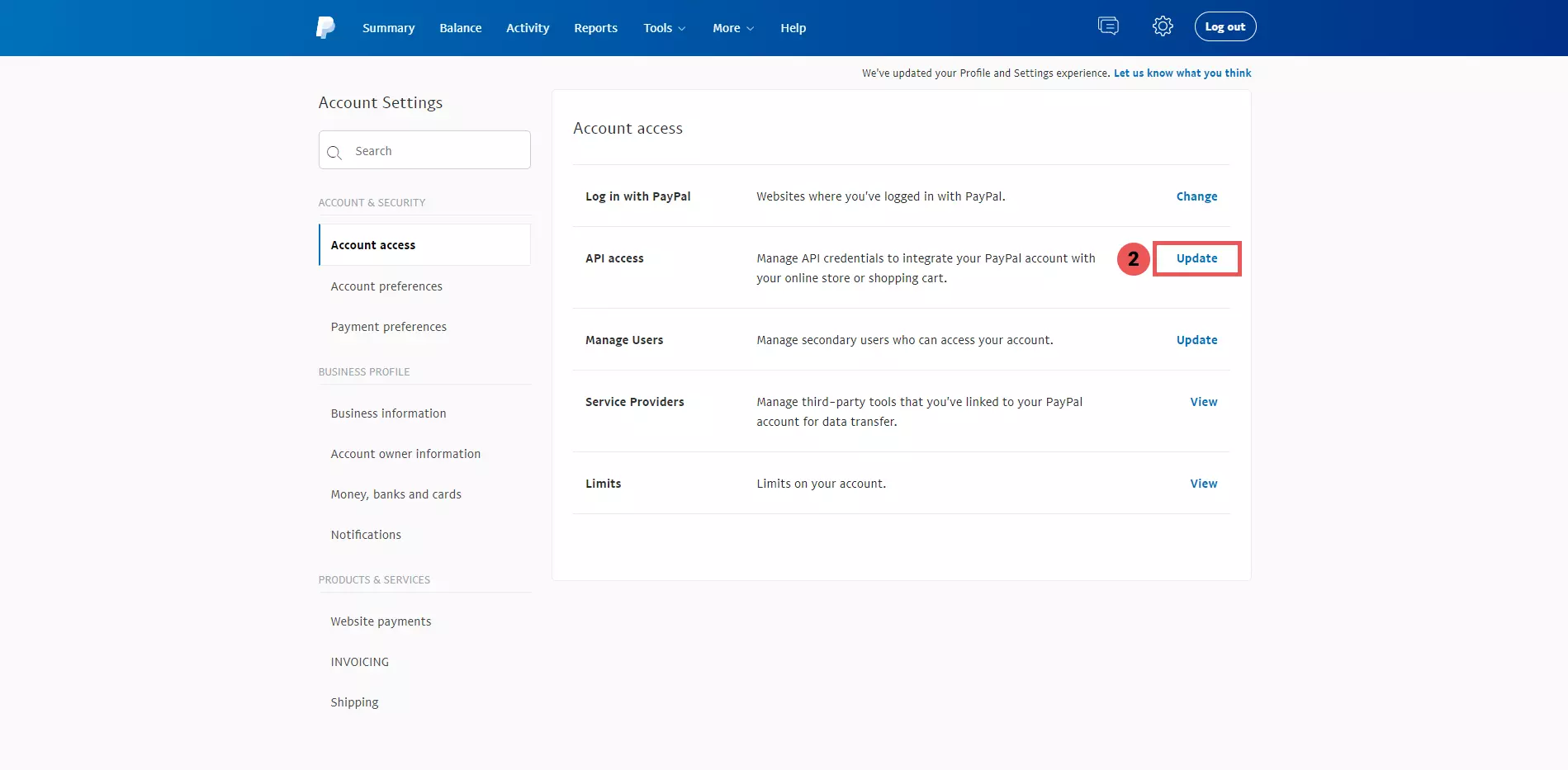Open Business information settings
Viewport: 1568px width, 770px height.
[388, 413]
